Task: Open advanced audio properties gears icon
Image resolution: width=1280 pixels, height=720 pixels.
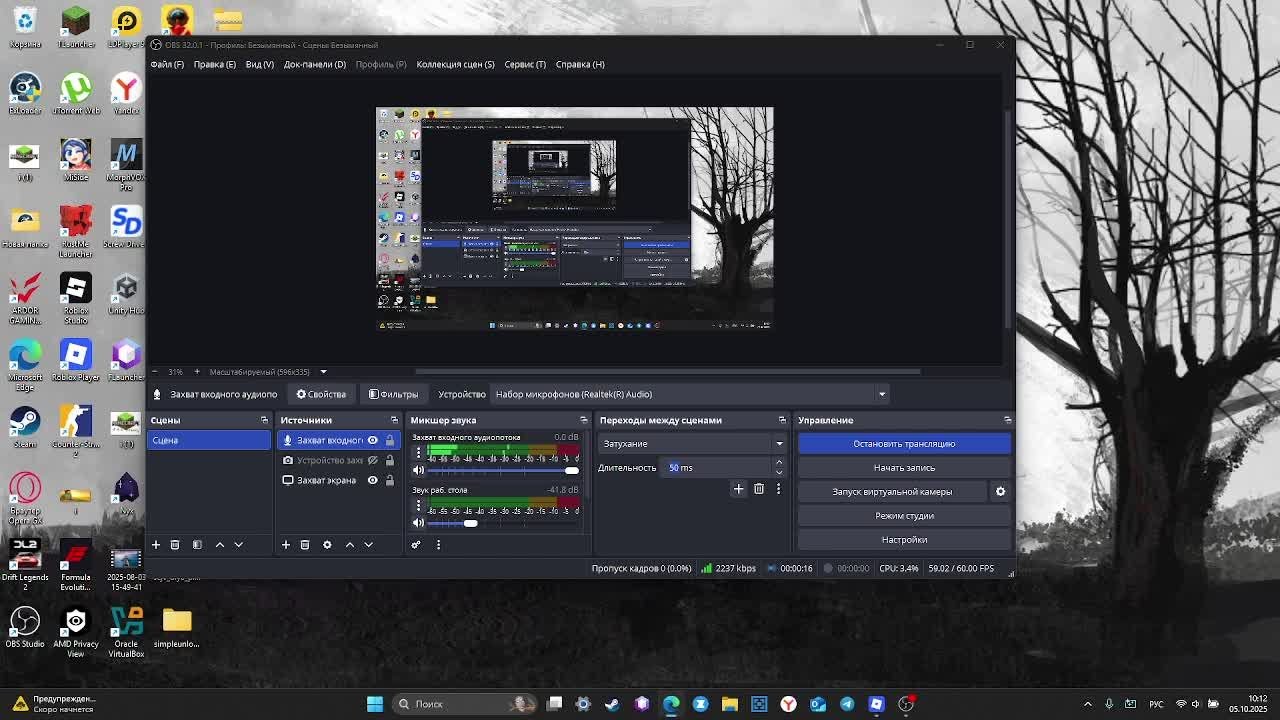Action: click(x=416, y=545)
